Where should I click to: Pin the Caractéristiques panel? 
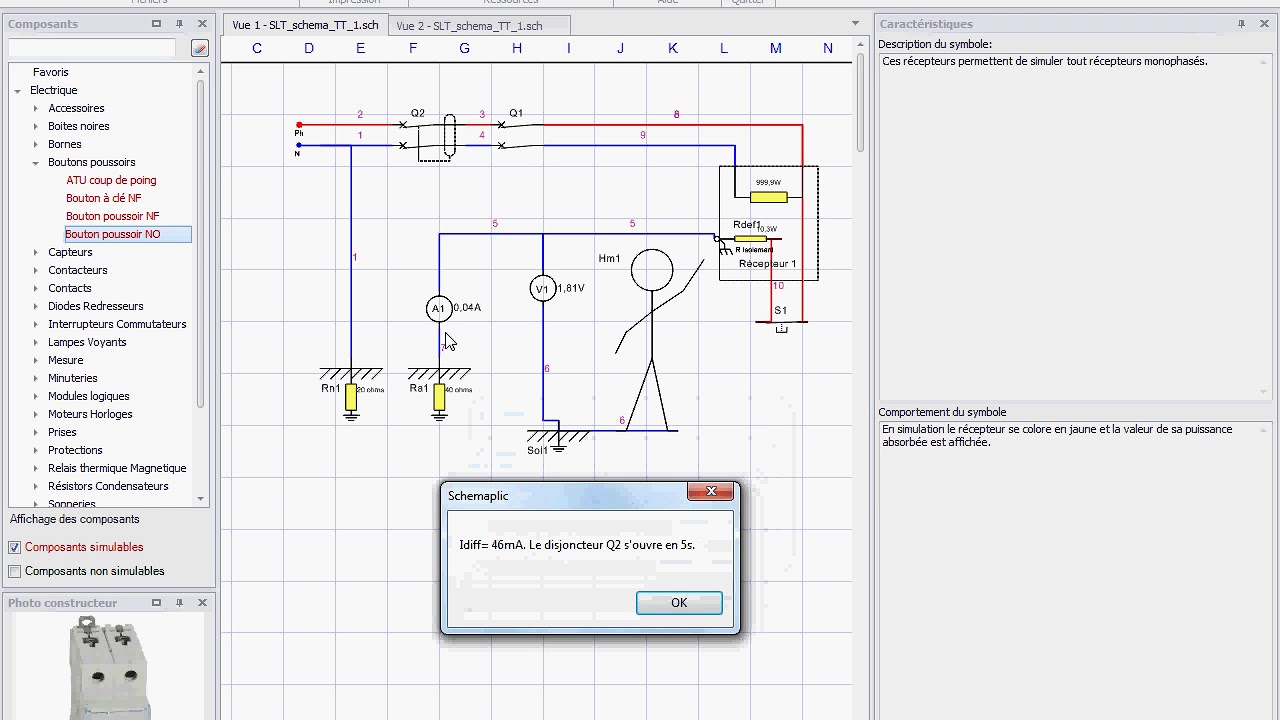pyautogui.click(x=1241, y=24)
